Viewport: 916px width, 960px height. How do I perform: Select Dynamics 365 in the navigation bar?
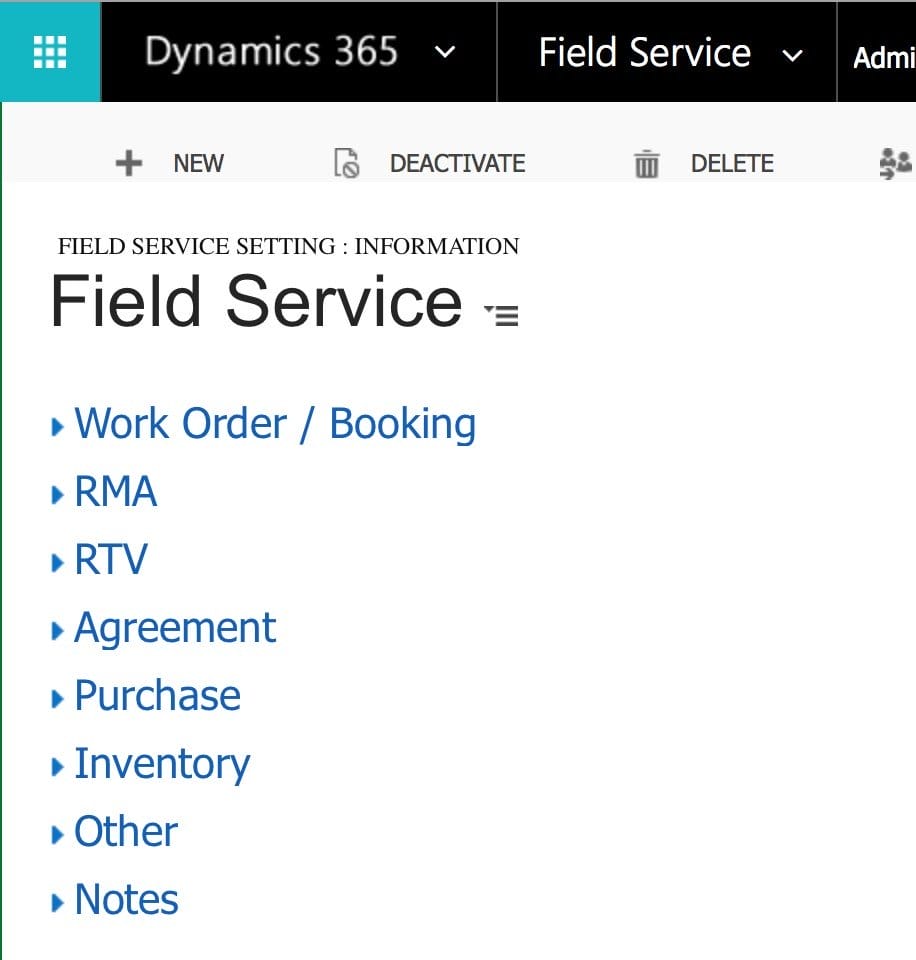tap(271, 53)
